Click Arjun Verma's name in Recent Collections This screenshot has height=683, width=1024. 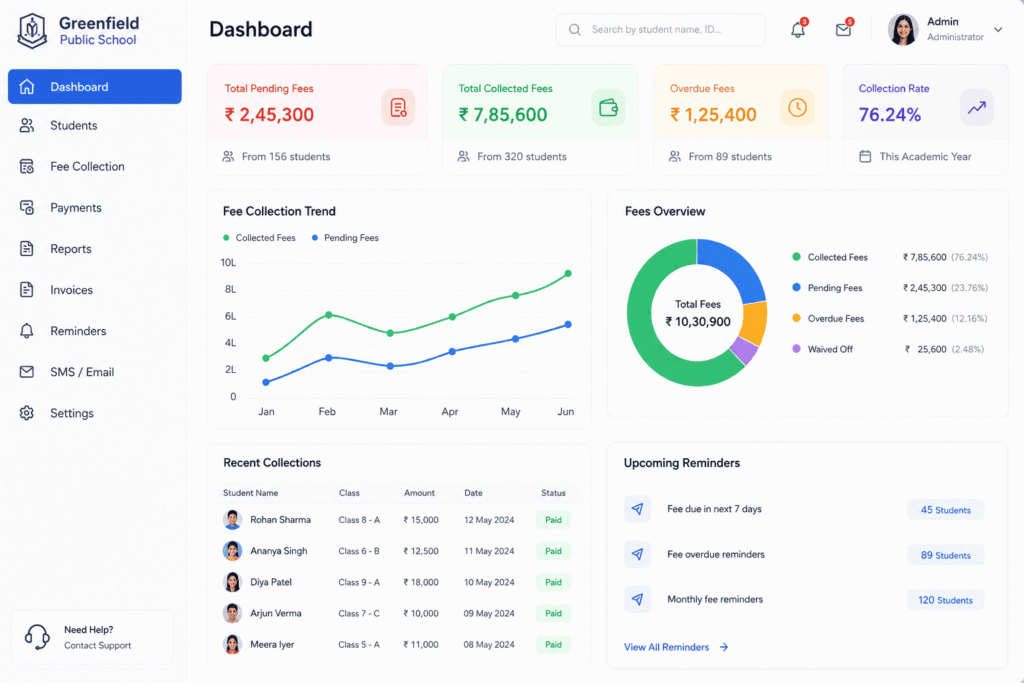point(276,613)
